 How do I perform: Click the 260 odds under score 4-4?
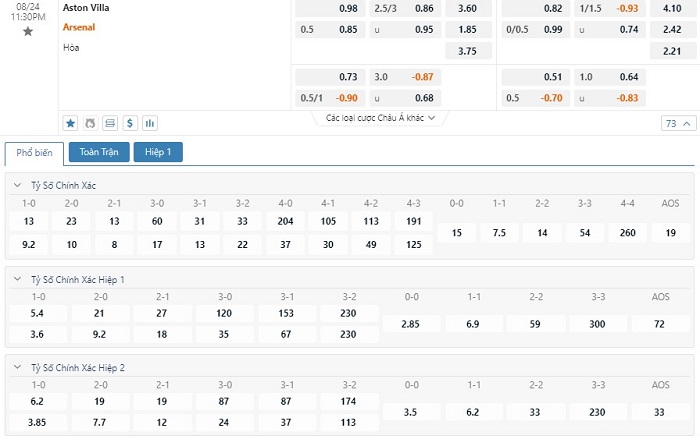click(627, 232)
